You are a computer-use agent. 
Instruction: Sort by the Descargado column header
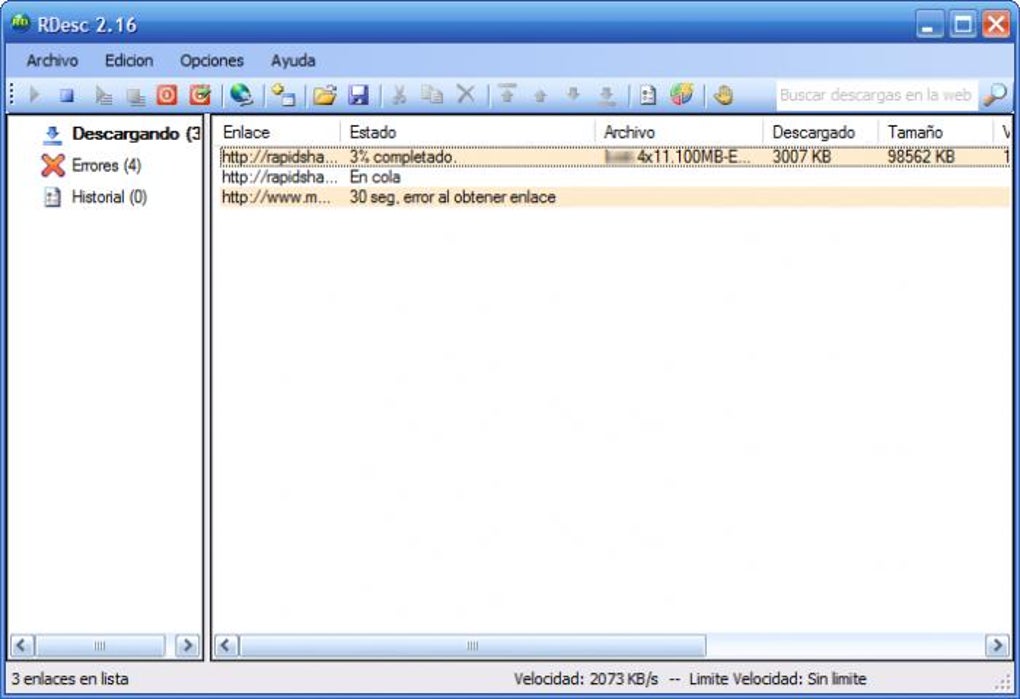[x=822, y=132]
